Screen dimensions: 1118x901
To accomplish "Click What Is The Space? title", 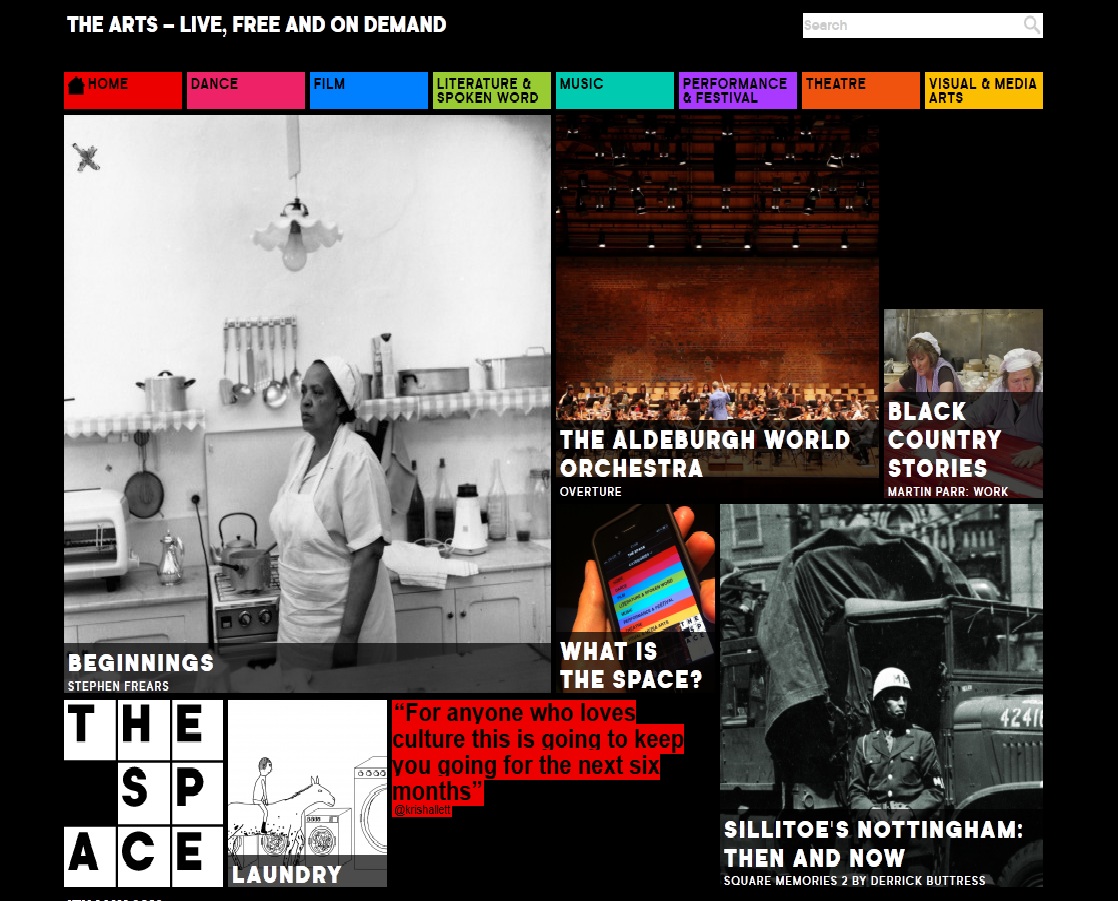I will [x=631, y=666].
